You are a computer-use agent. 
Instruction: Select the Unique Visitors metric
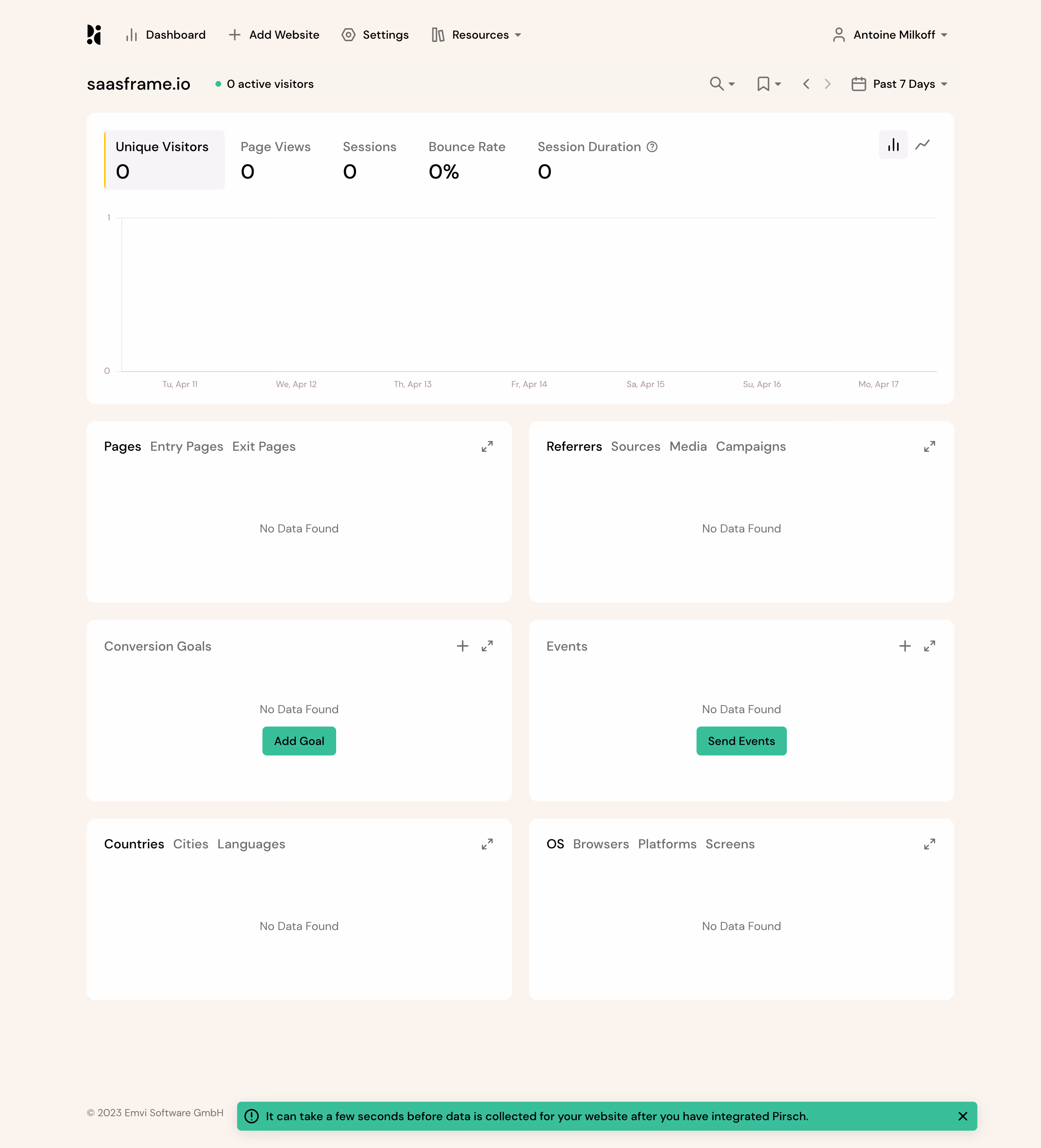(164, 160)
